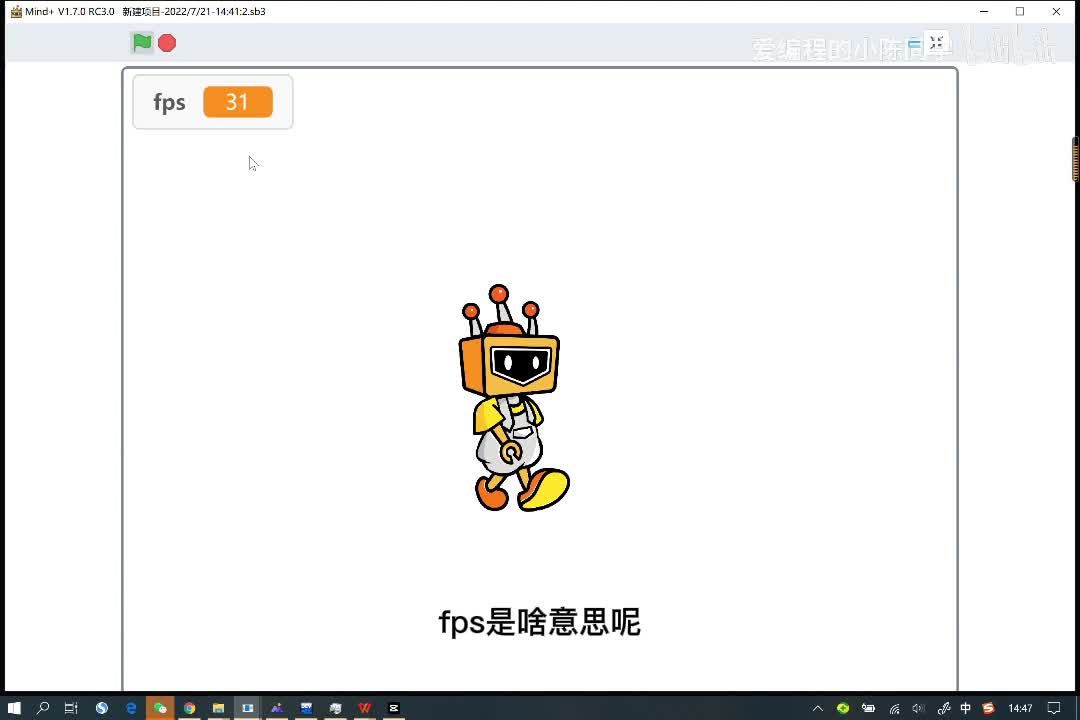
Task: Open the volume control tray icon
Action: tap(917, 708)
